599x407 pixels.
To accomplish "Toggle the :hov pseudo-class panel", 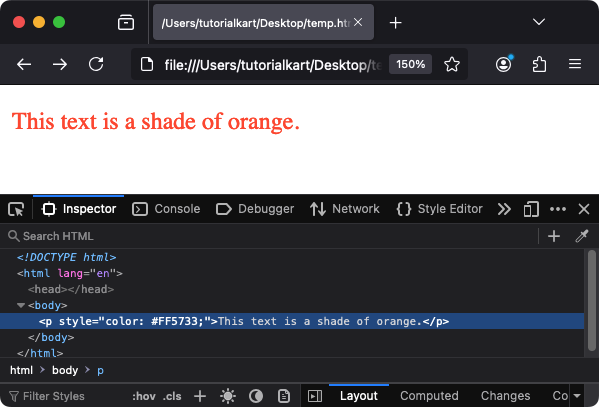I will click(144, 396).
